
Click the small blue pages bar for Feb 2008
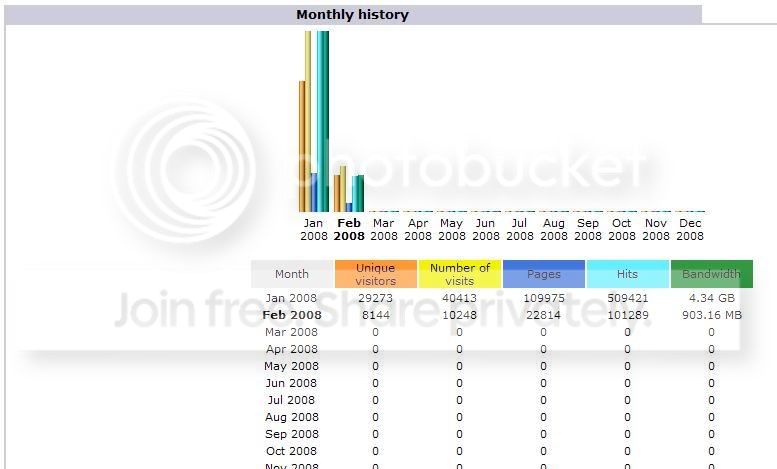[348, 207]
